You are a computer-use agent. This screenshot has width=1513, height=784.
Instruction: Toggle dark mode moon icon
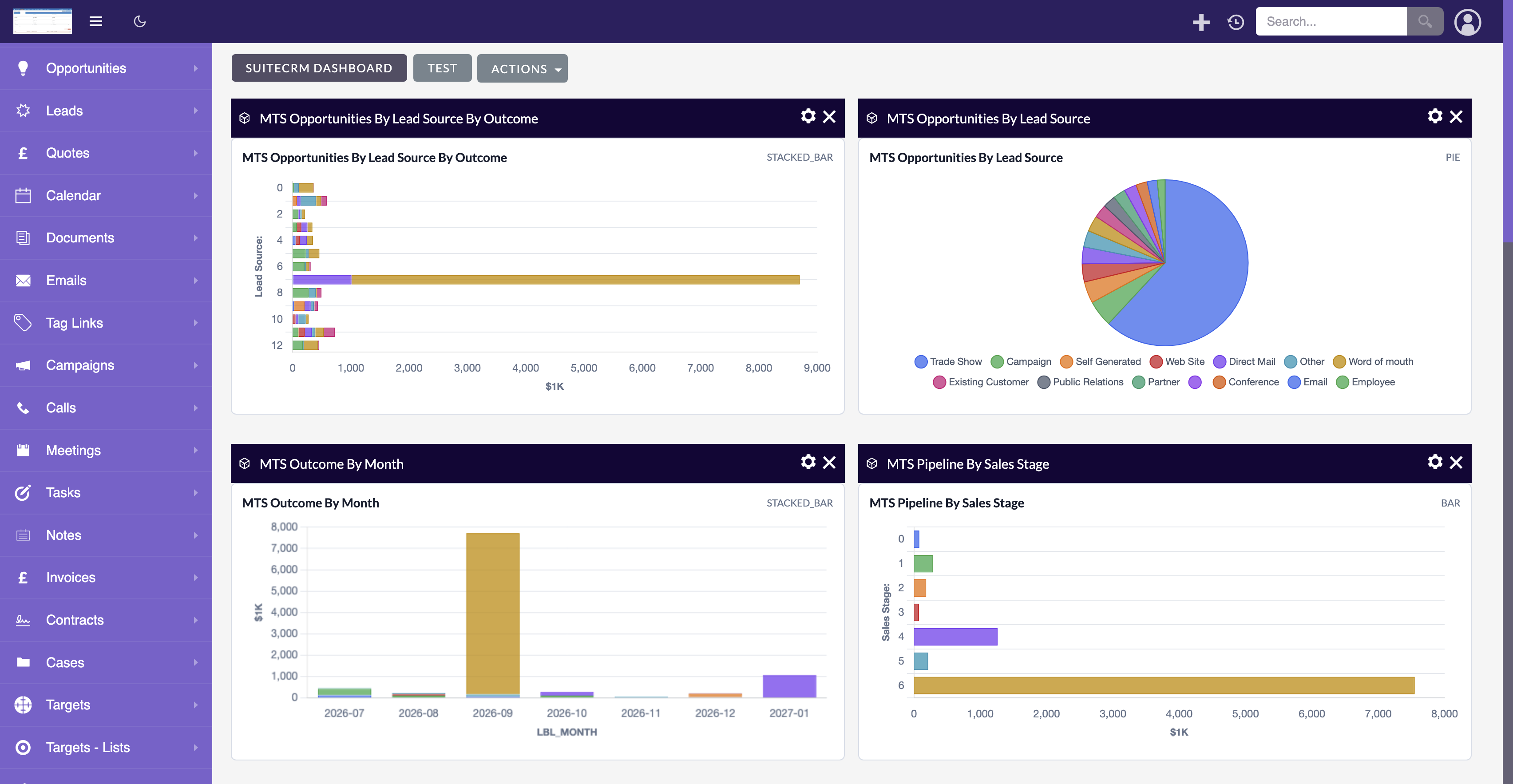point(140,22)
